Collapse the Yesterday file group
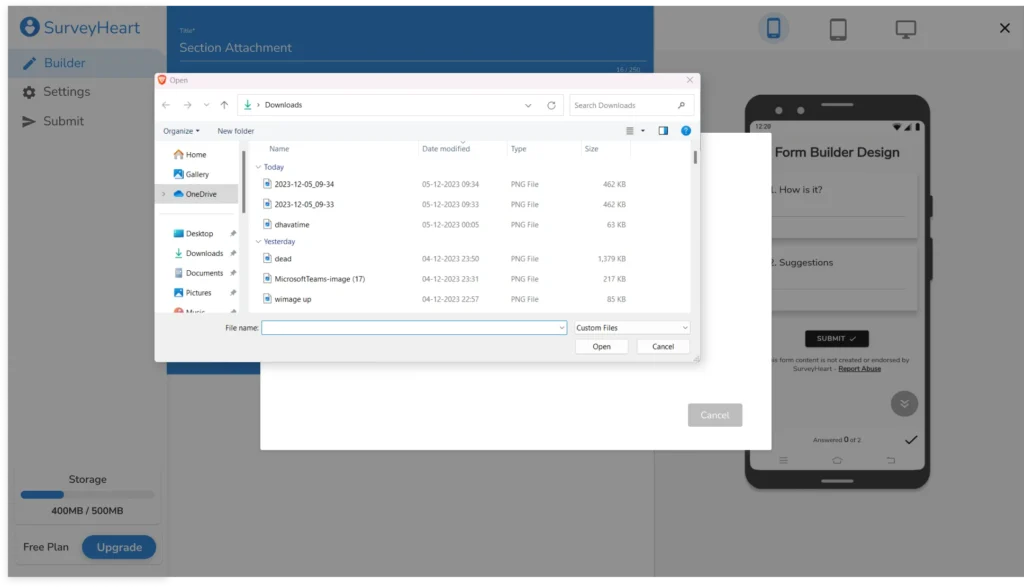Screen dimensions: 1024x587 [259, 241]
